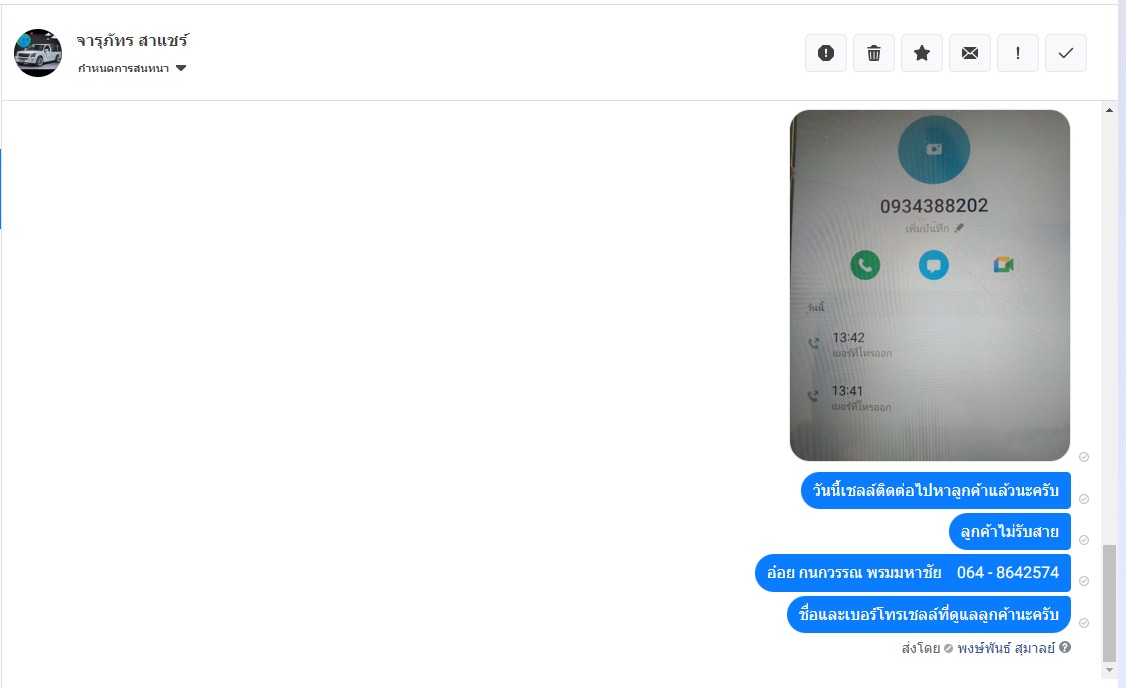Open contact name จารุภัทร สาแชร์ in header
1126x688 pixels.
(x=133, y=41)
